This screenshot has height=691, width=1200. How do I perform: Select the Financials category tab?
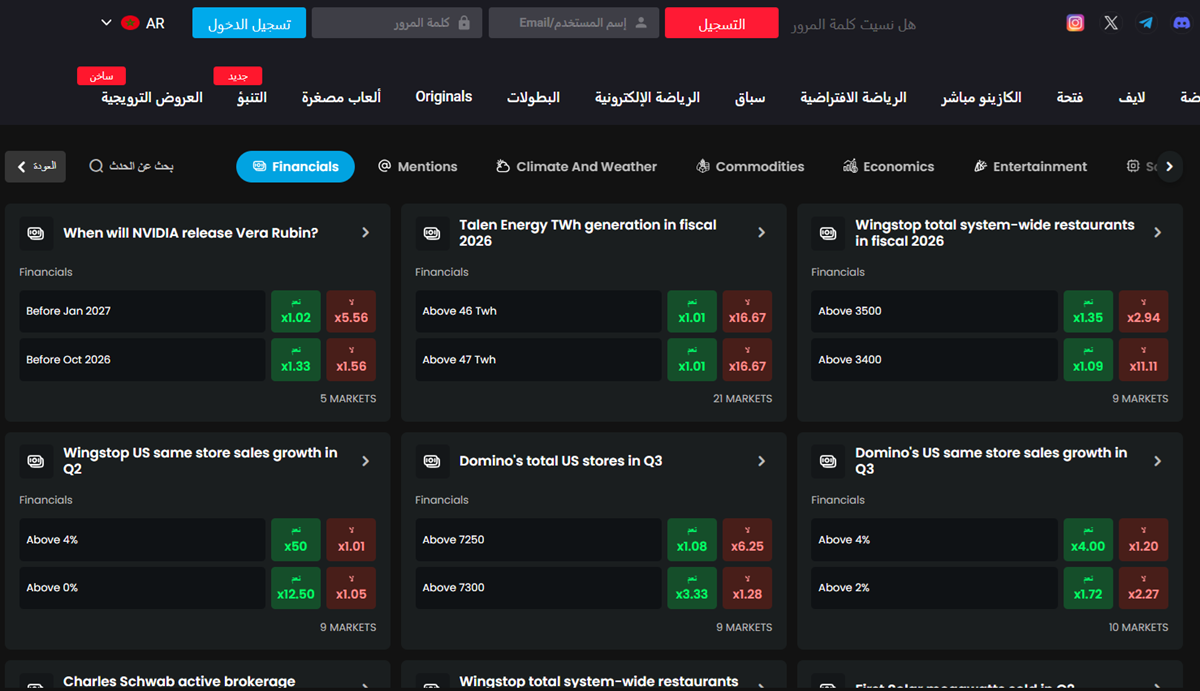pos(295,166)
